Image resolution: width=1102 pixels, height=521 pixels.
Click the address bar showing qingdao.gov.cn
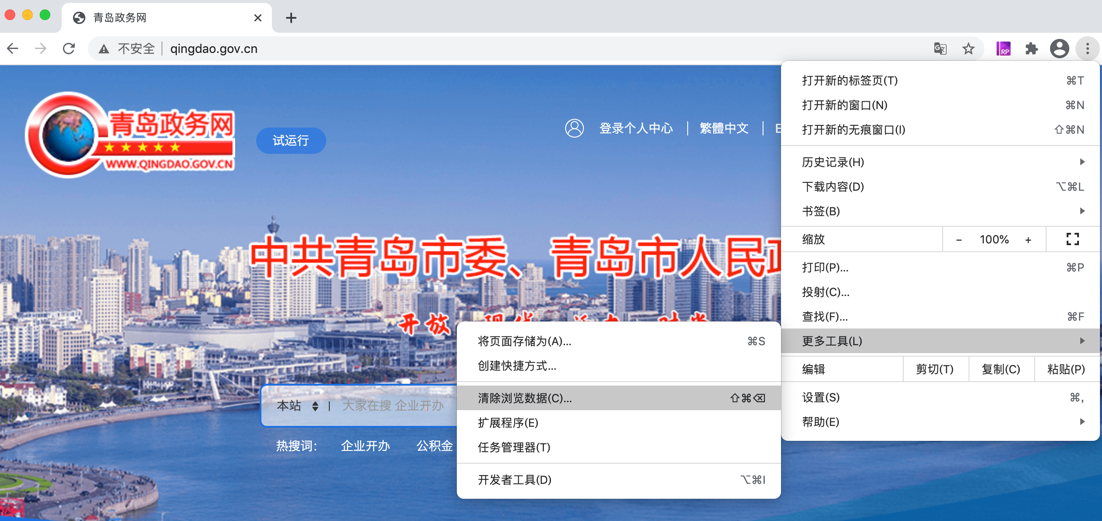click(x=500, y=48)
